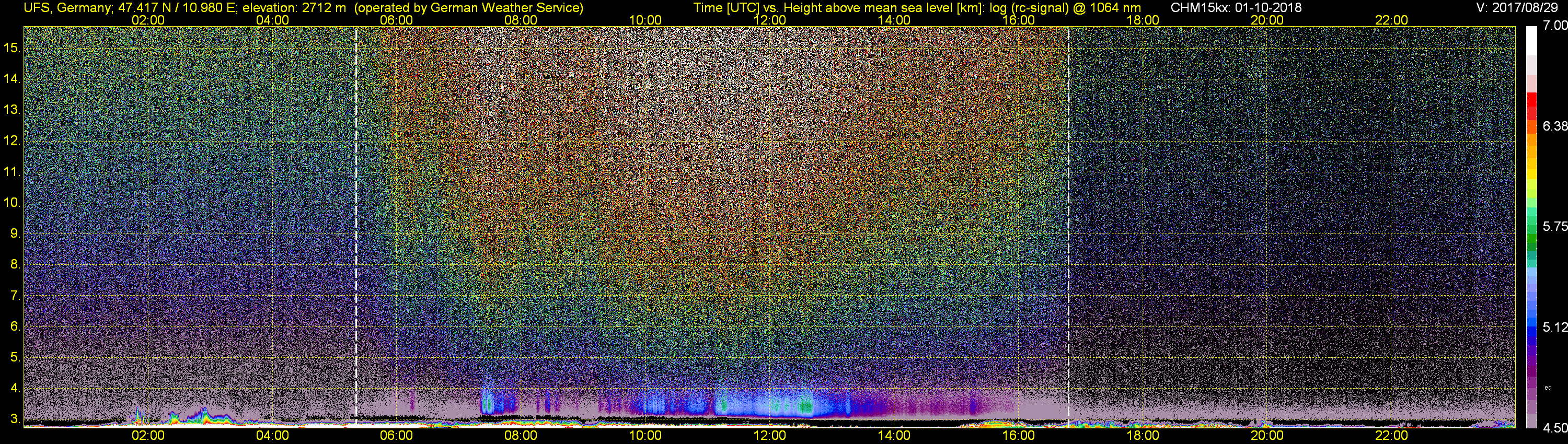Click the '9.' km height axis label
The width and height of the screenshot is (1568, 444).
tap(15, 233)
